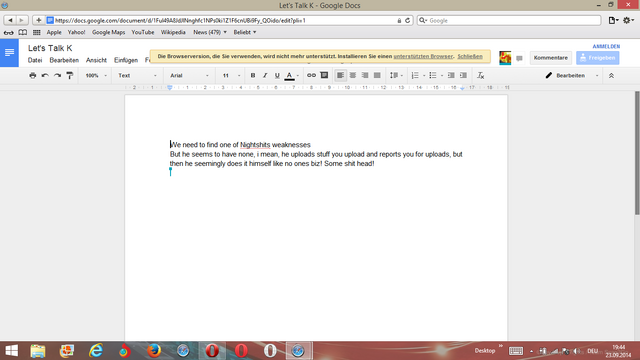Open the Top Sites grid icon
The height and width of the screenshot is (360, 640).
click(37, 32)
